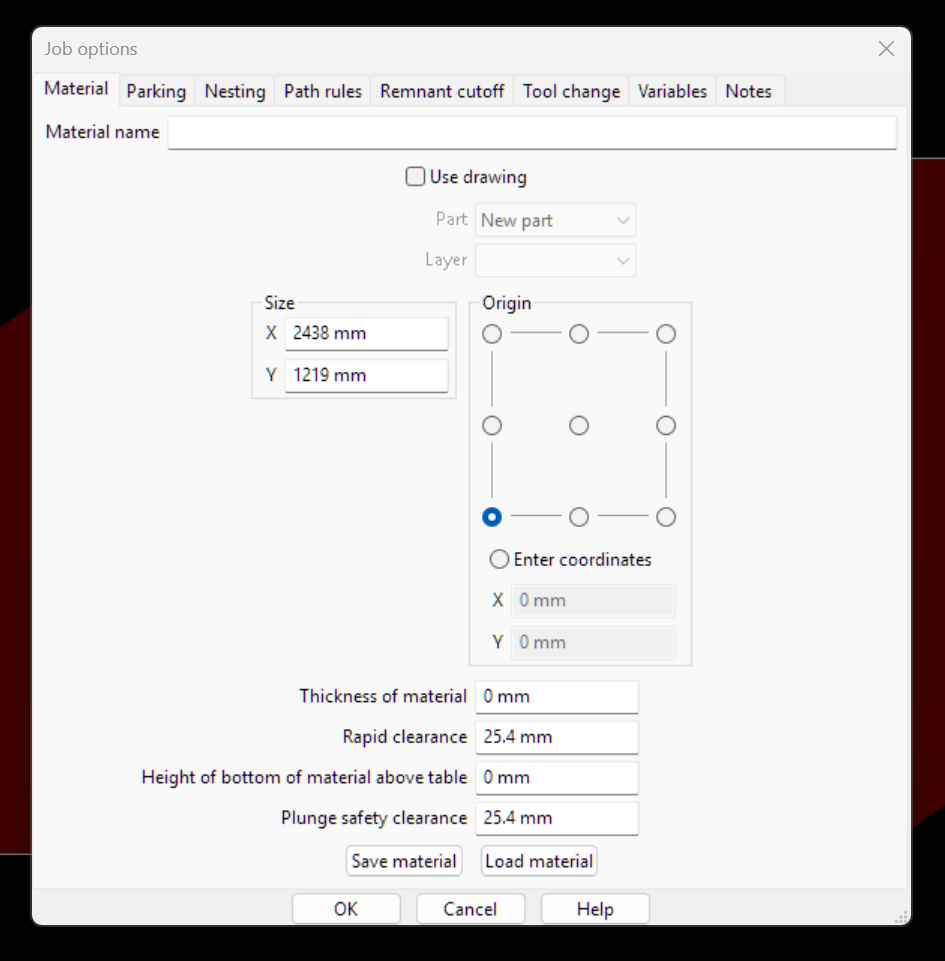
Task: Open the Nesting tab
Action: click(x=235, y=91)
